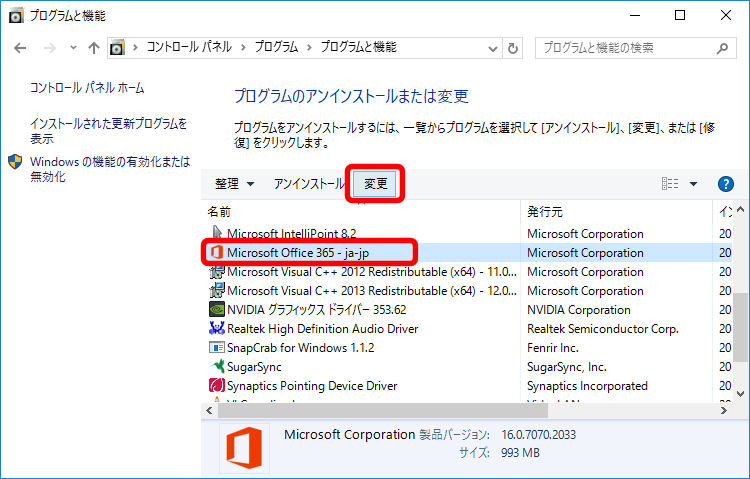This screenshot has width=750, height=479.
Task: Click the horizontal scrollbar thumb
Action: click(x=383, y=410)
